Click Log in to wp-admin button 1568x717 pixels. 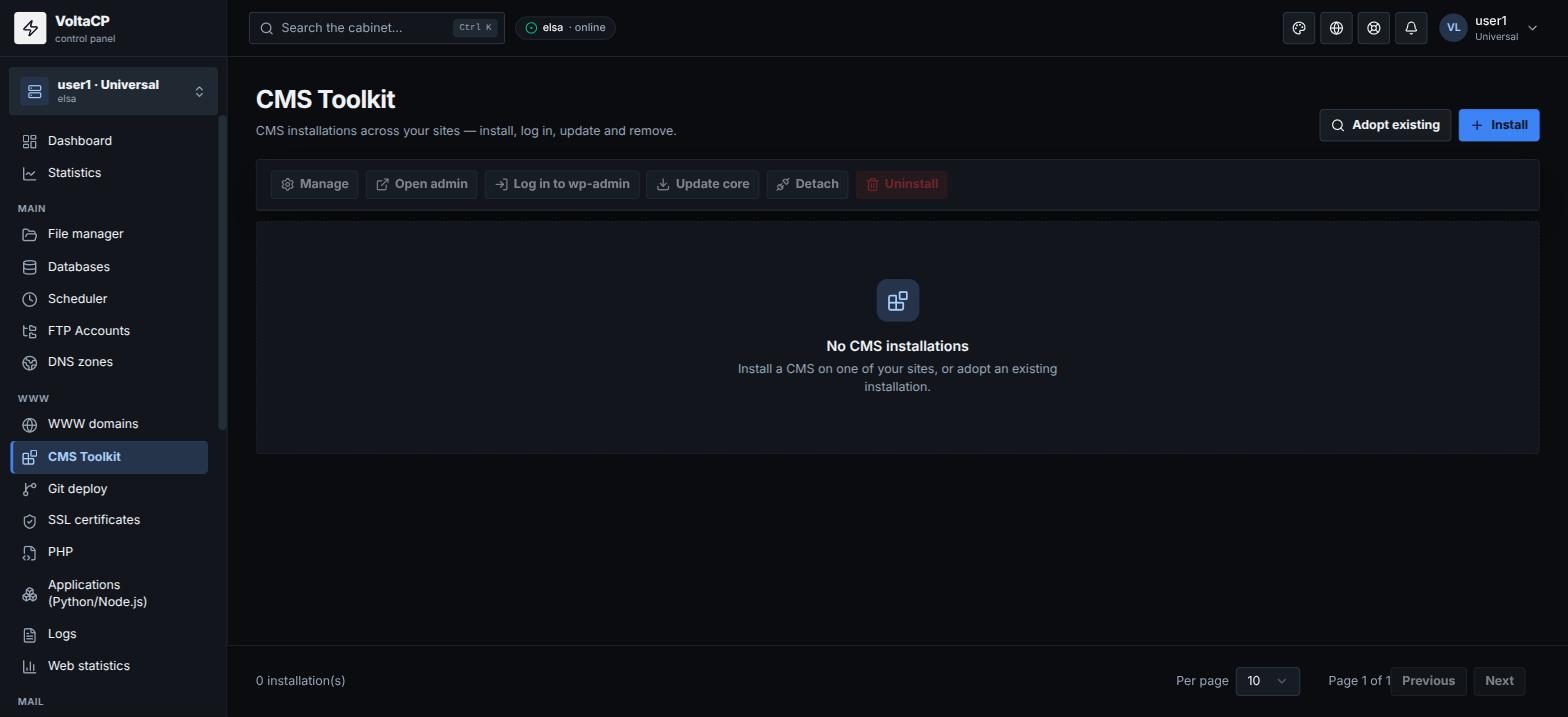coord(562,184)
